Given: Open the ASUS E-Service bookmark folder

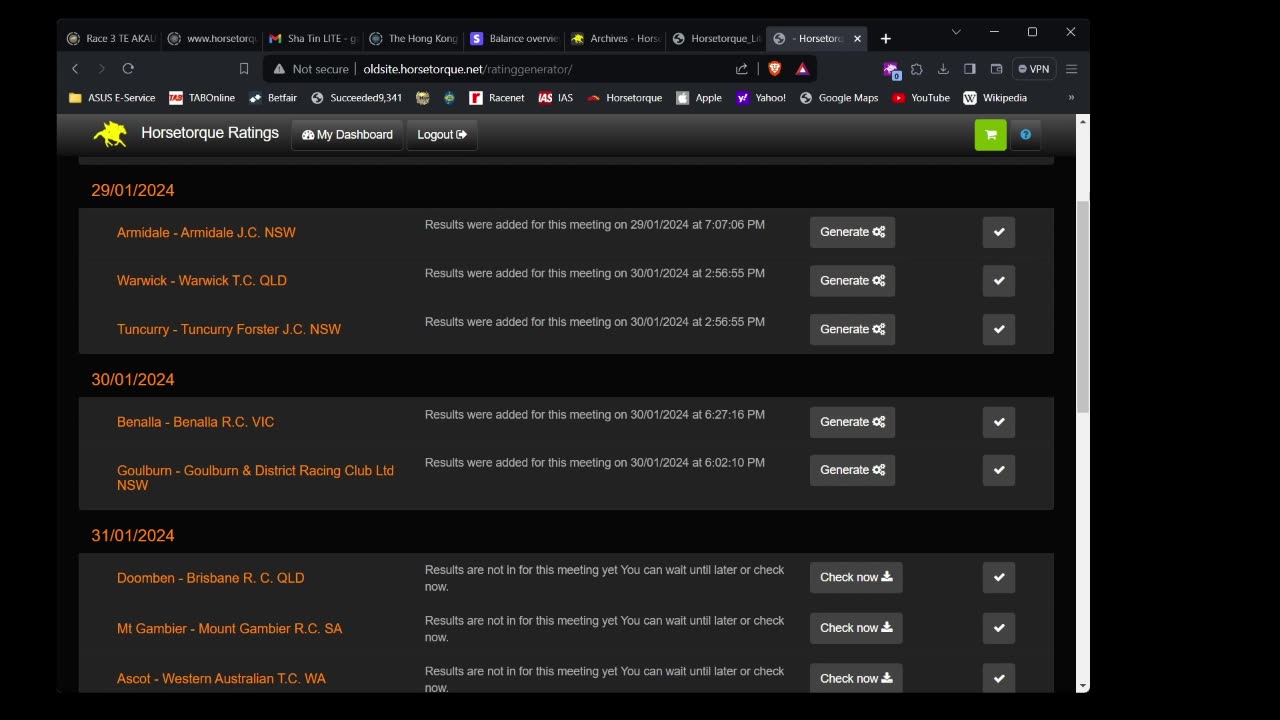Looking at the screenshot, I should tap(112, 98).
